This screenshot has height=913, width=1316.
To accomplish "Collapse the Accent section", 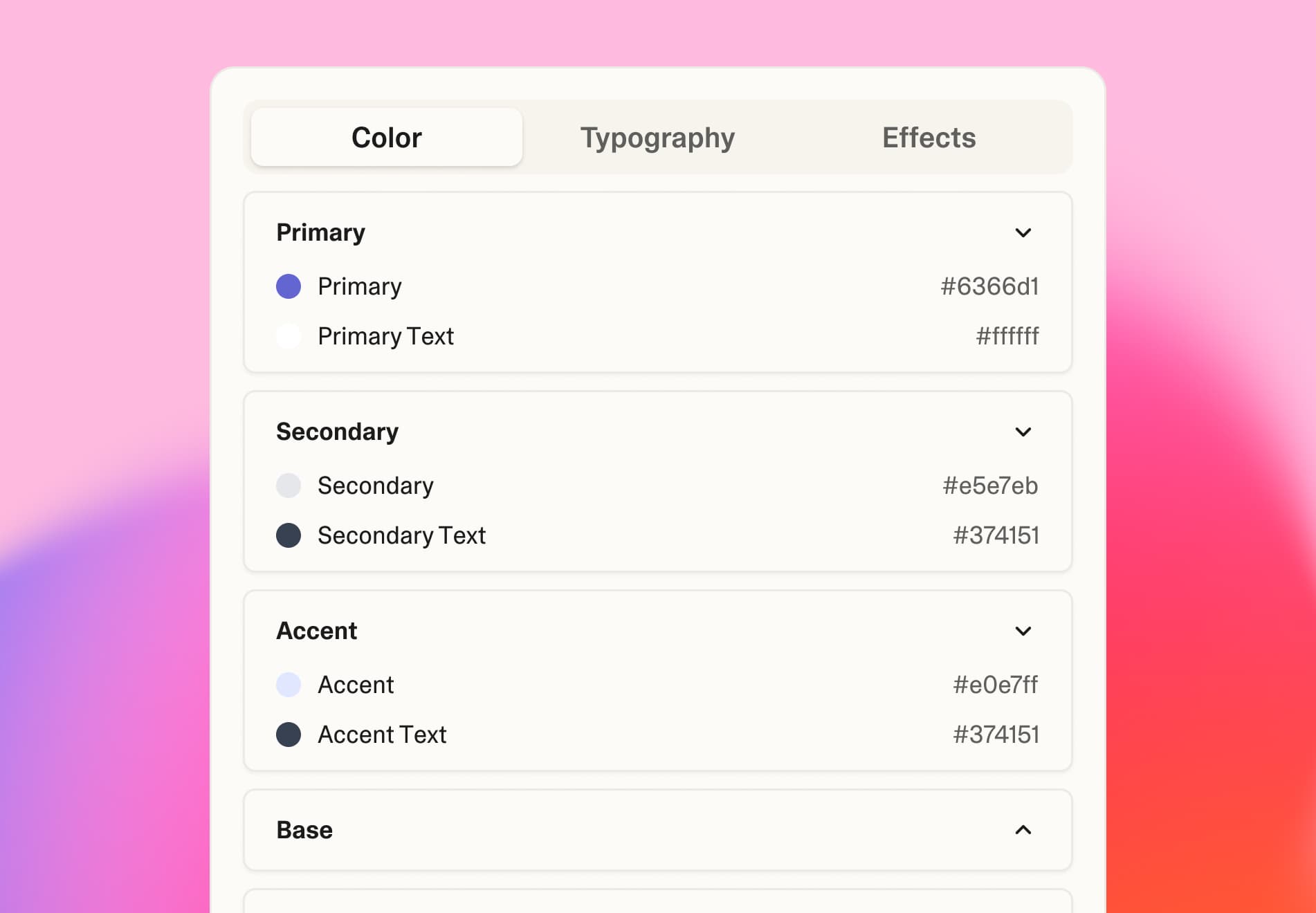I will click(1024, 631).
